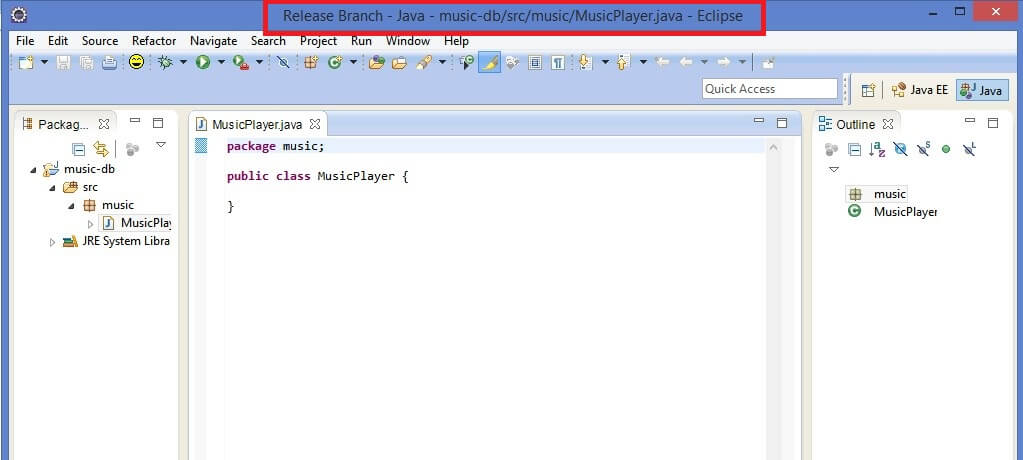
Task: Click the Last Edit Location icon
Action: coord(662,62)
